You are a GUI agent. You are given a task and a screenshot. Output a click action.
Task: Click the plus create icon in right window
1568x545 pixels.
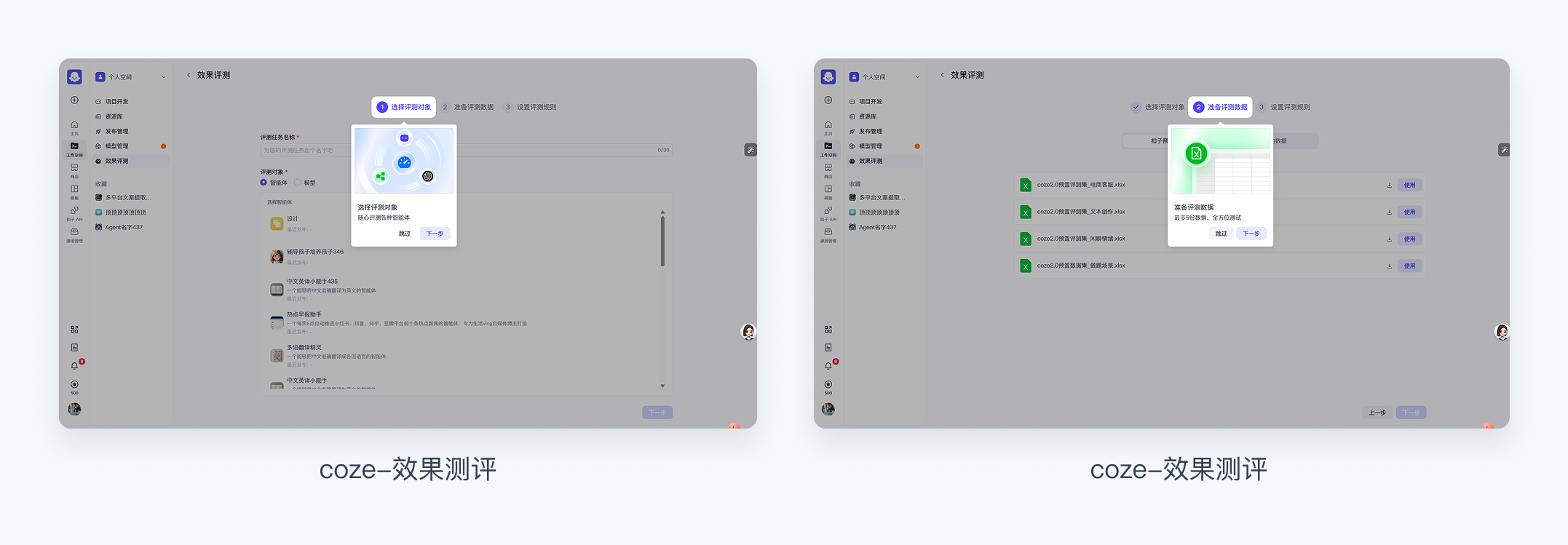click(828, 100)
